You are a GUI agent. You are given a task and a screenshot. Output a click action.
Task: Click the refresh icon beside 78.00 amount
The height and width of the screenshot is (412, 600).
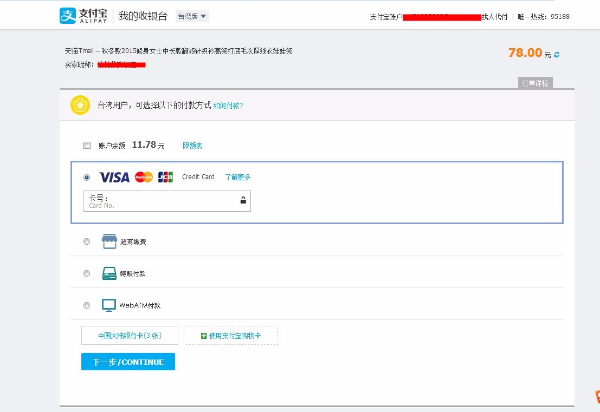click(557, 54)
